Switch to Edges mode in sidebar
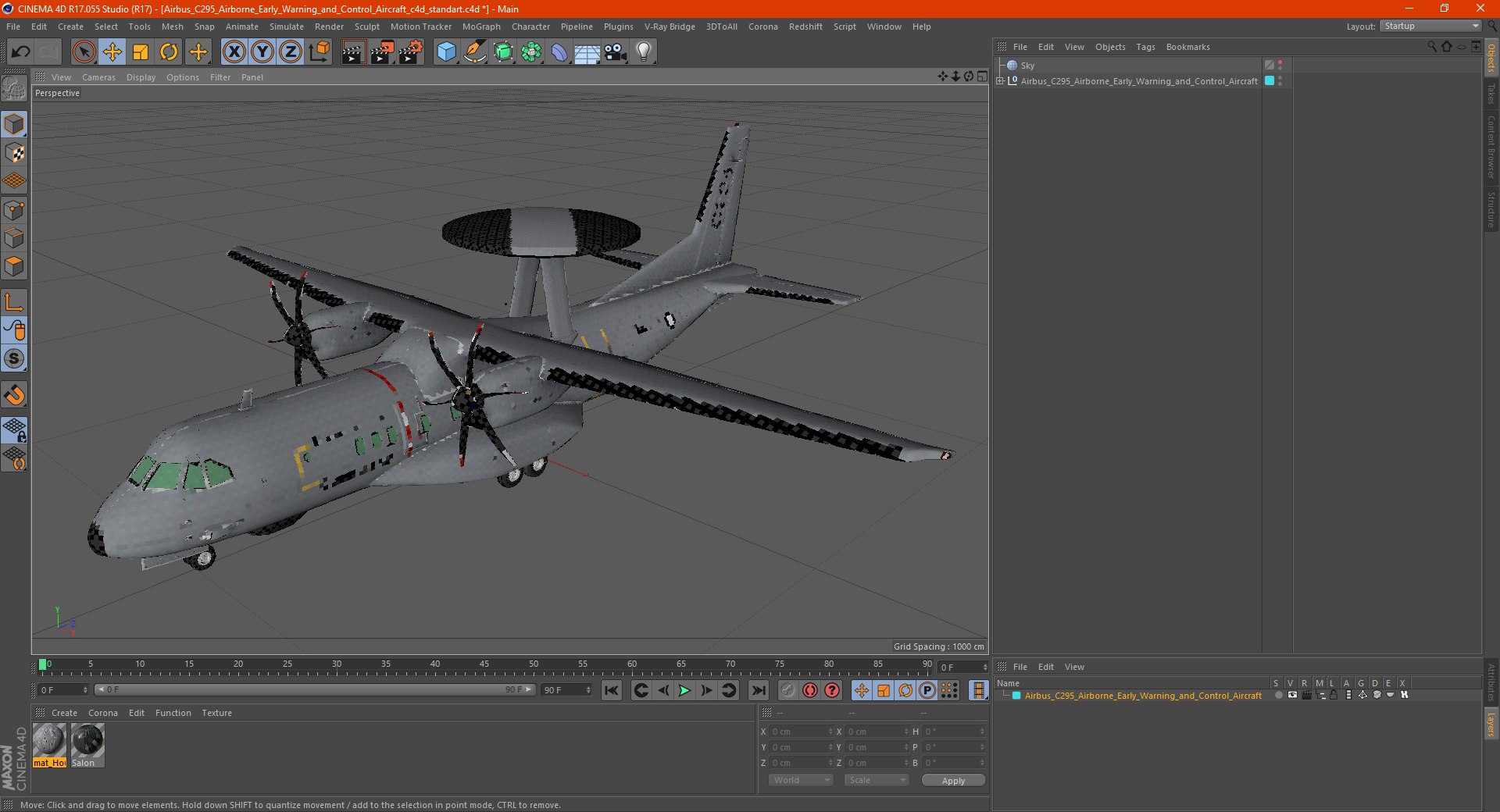This screenshot has height=812, width=1500. [x=14, y=238]
